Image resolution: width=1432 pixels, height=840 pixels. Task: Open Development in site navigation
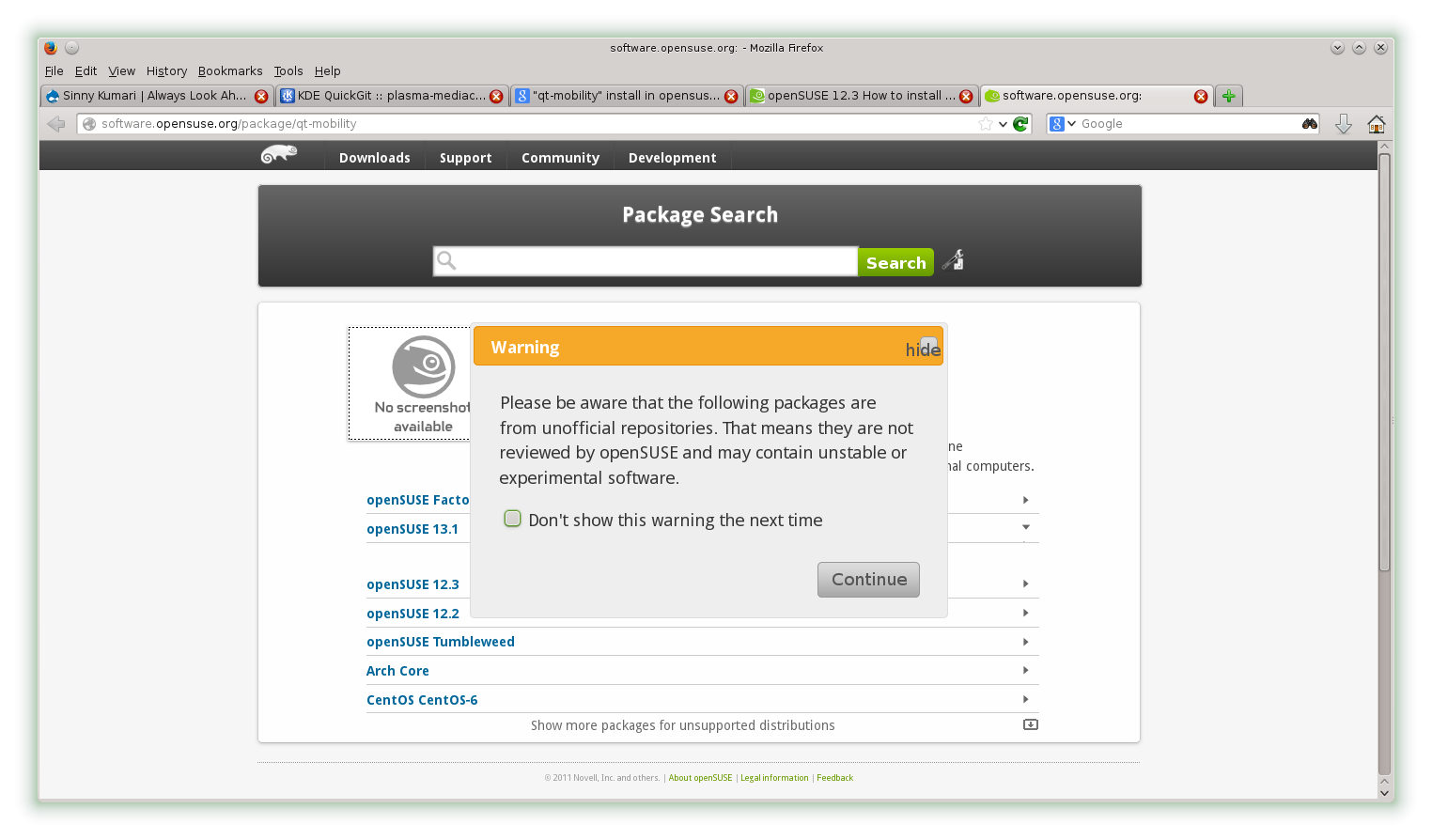pyautogui.click(x=672, y=158)
